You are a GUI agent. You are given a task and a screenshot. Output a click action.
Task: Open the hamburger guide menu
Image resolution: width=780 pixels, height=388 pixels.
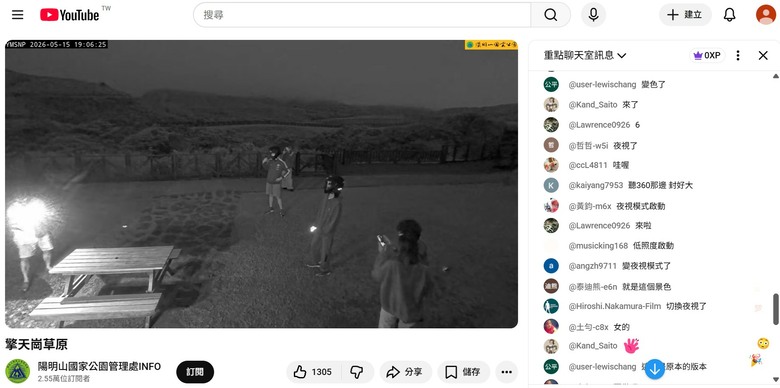(17, 15)
